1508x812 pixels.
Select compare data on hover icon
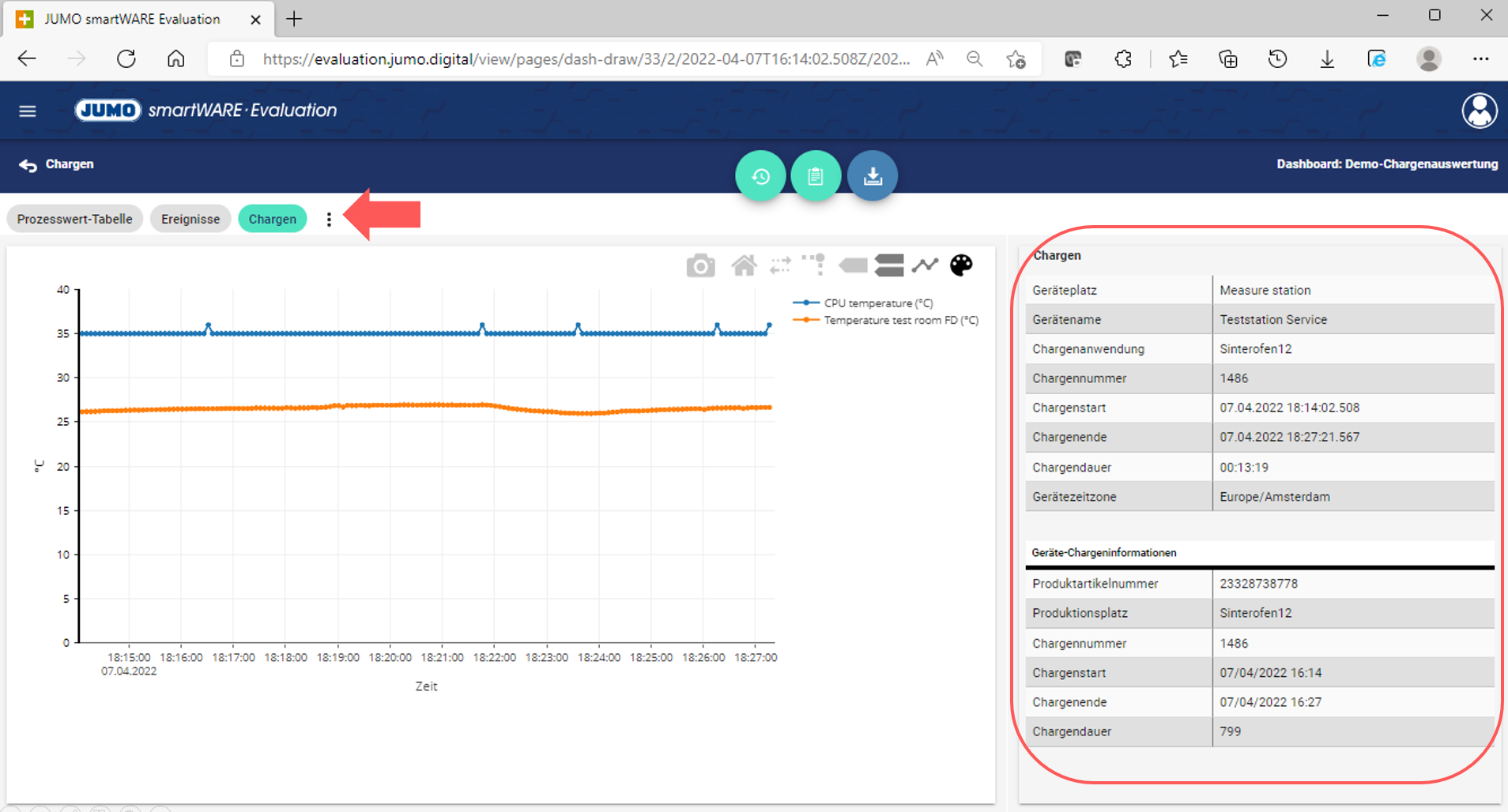tap(889, 266)
